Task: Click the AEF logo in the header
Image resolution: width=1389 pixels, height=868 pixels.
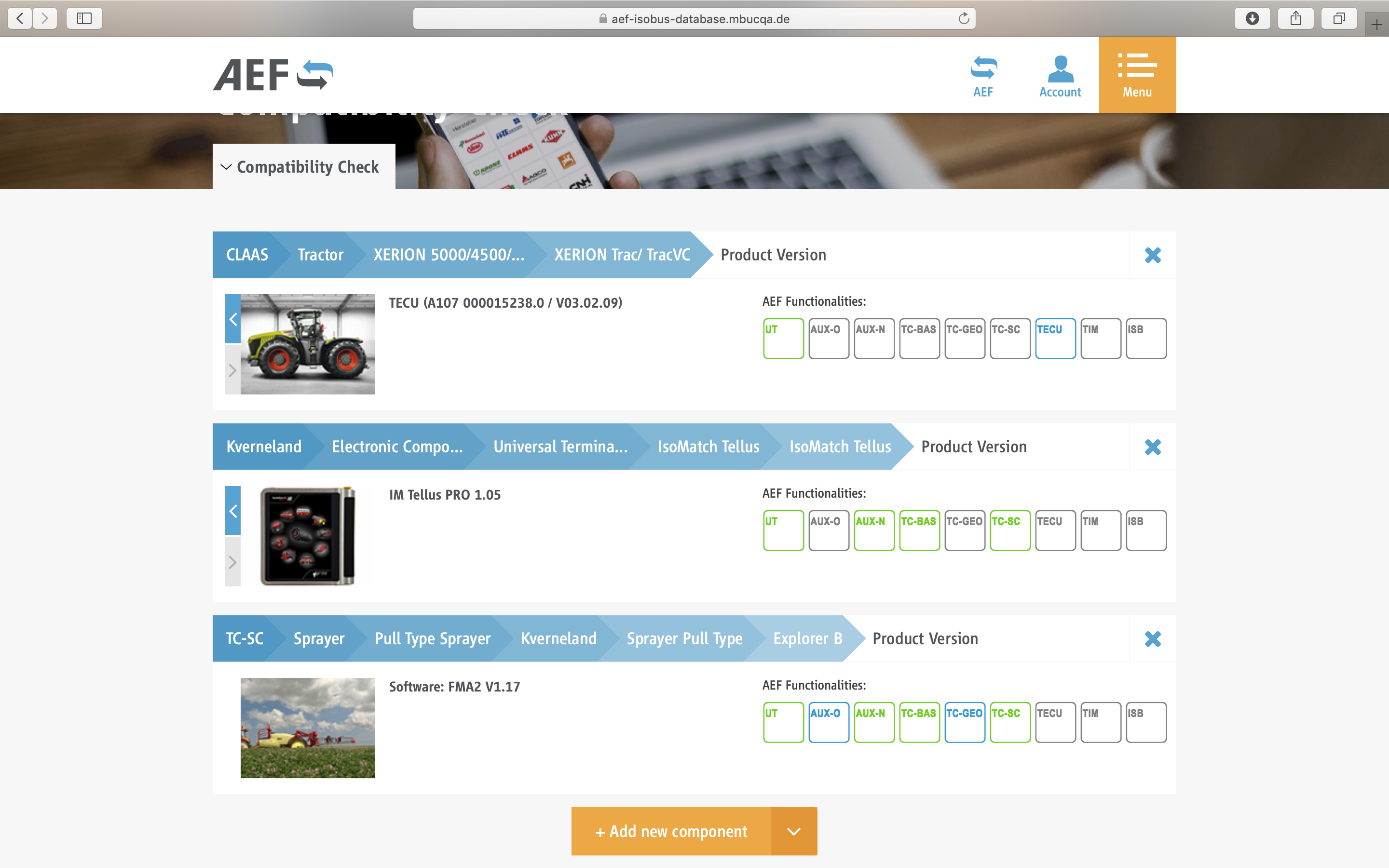Action: [x=273, y=75]
